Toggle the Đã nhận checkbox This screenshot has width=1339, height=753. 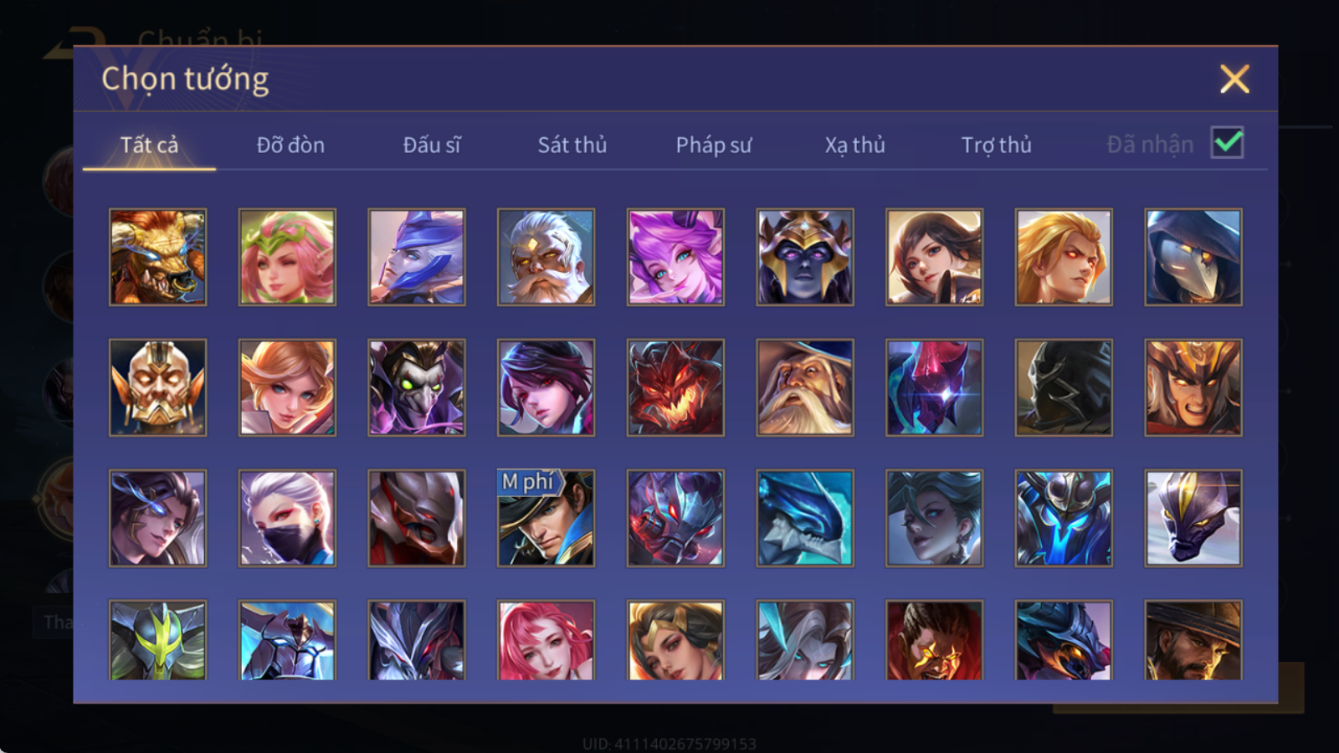click(x=1227, y=143)
